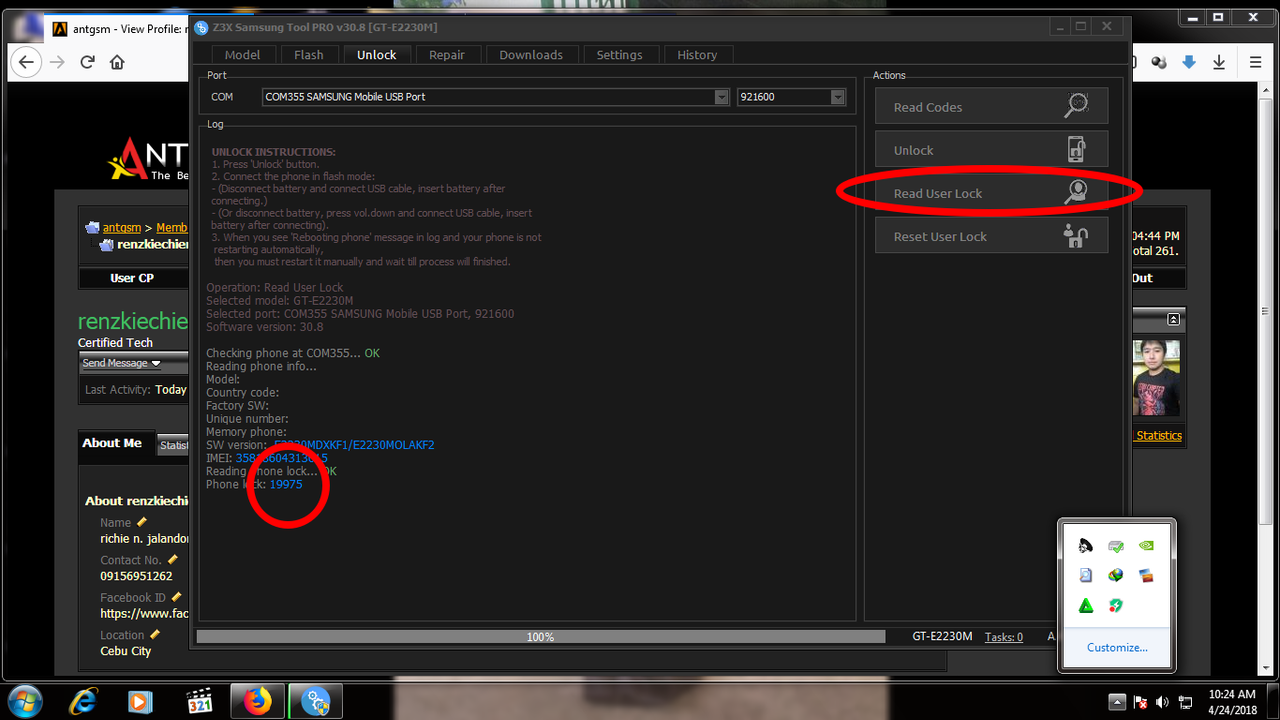Click the black helmet tray icon
1280x720 pixels.
1086,546
